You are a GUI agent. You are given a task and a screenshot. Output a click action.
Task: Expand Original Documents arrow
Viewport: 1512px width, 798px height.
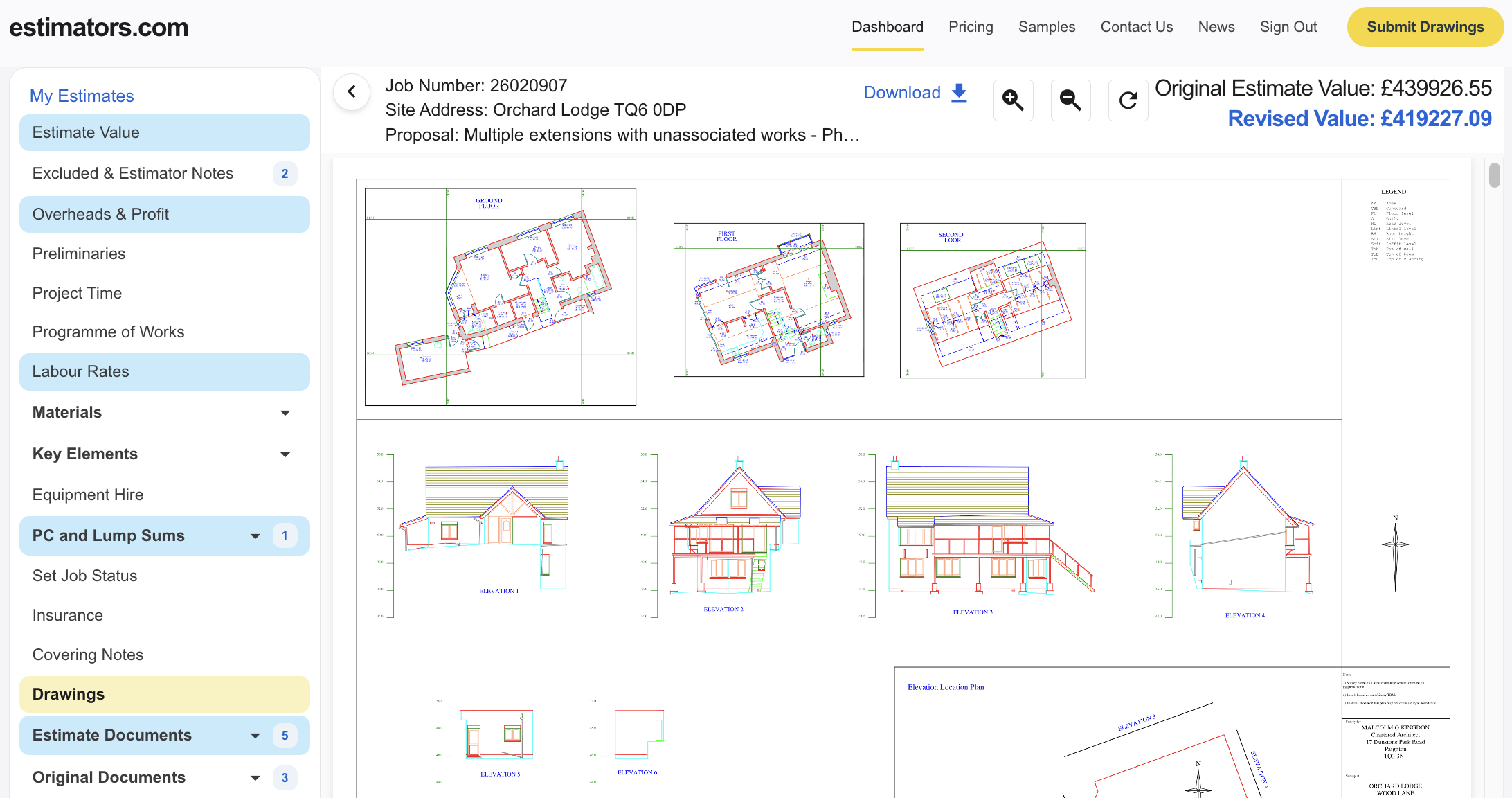click(255, 778)
